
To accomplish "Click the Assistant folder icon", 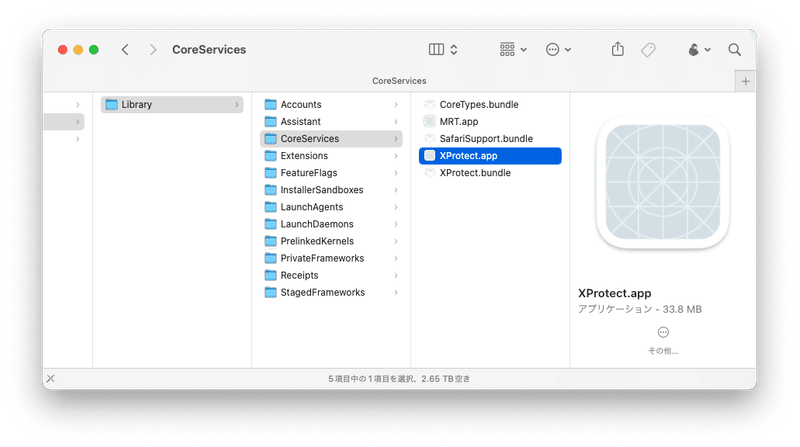I will [270, 121].
